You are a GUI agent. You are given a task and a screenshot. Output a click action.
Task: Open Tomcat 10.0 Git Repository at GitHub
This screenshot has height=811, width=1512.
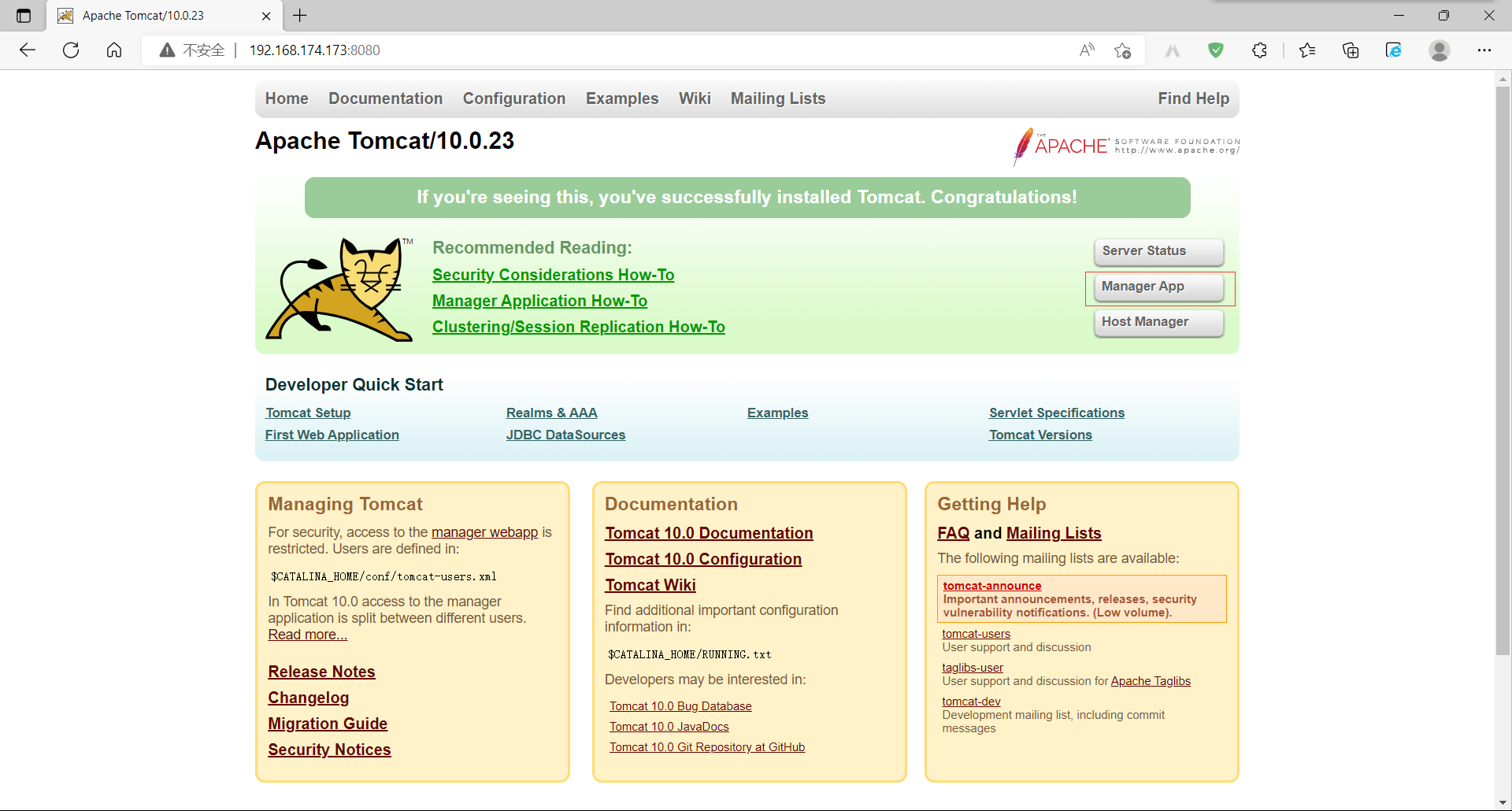[x=707, y=747]
